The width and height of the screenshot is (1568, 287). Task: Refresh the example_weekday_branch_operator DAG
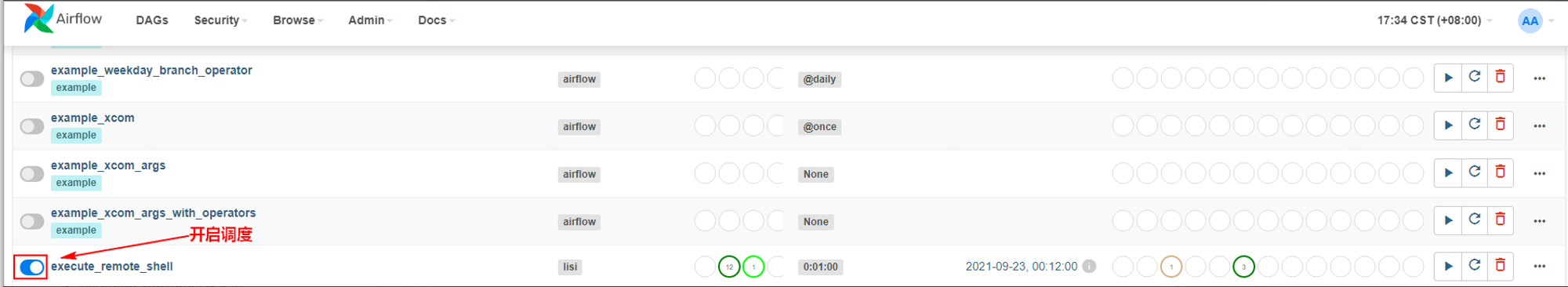pyautogui.click(x=1475, y=77)
